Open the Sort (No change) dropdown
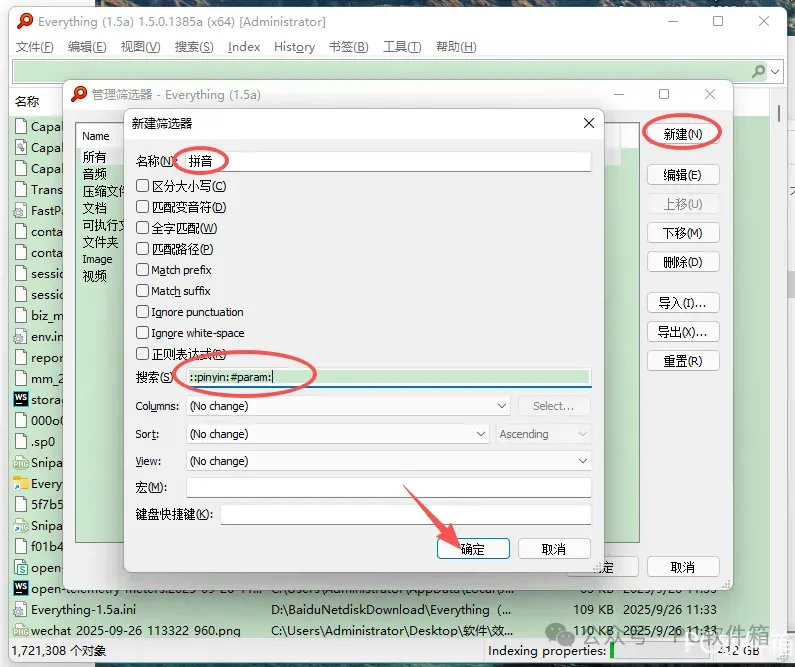795x667 pixels. (338, 434)
